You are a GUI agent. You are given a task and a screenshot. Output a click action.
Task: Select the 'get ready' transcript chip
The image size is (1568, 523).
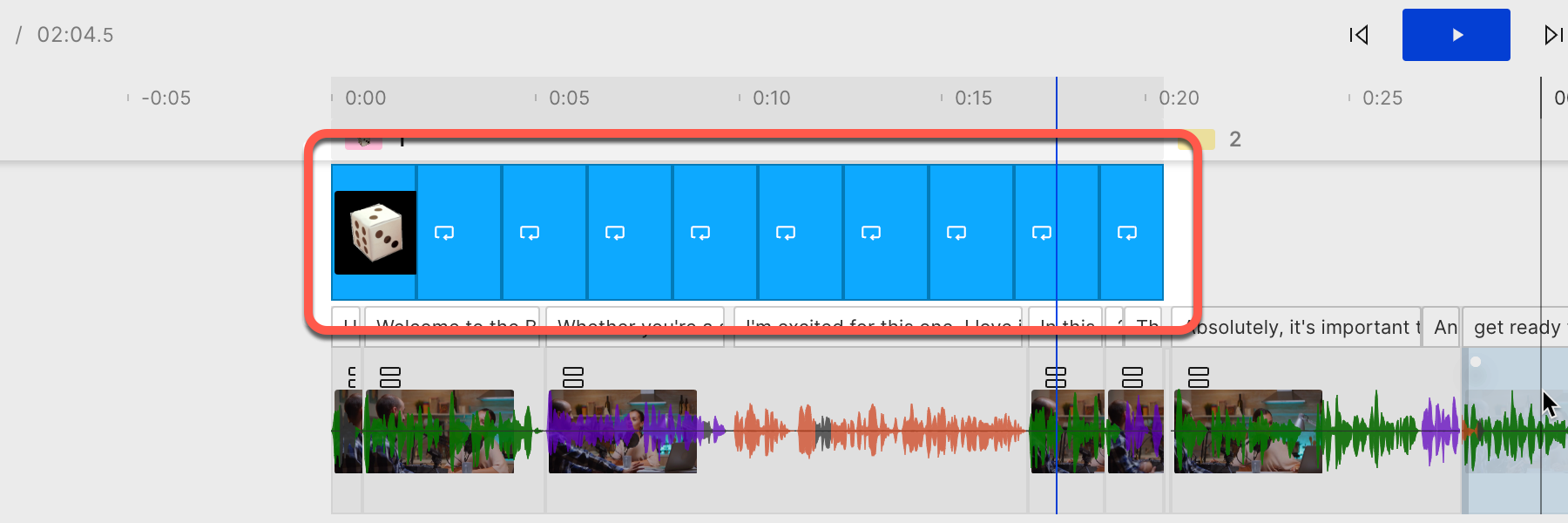point(1516,327)
